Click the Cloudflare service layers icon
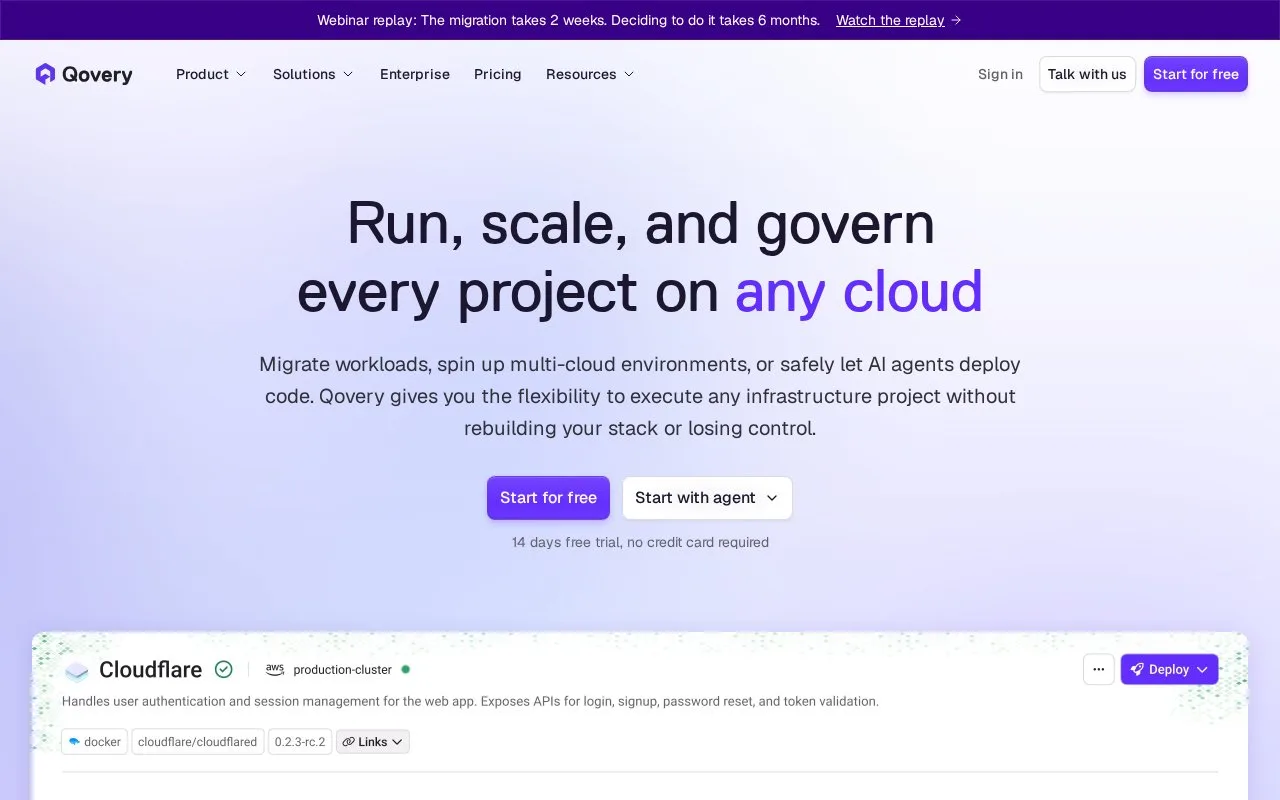The height and width of the screenshot is (800, 1280). click(x=76, y=670)
